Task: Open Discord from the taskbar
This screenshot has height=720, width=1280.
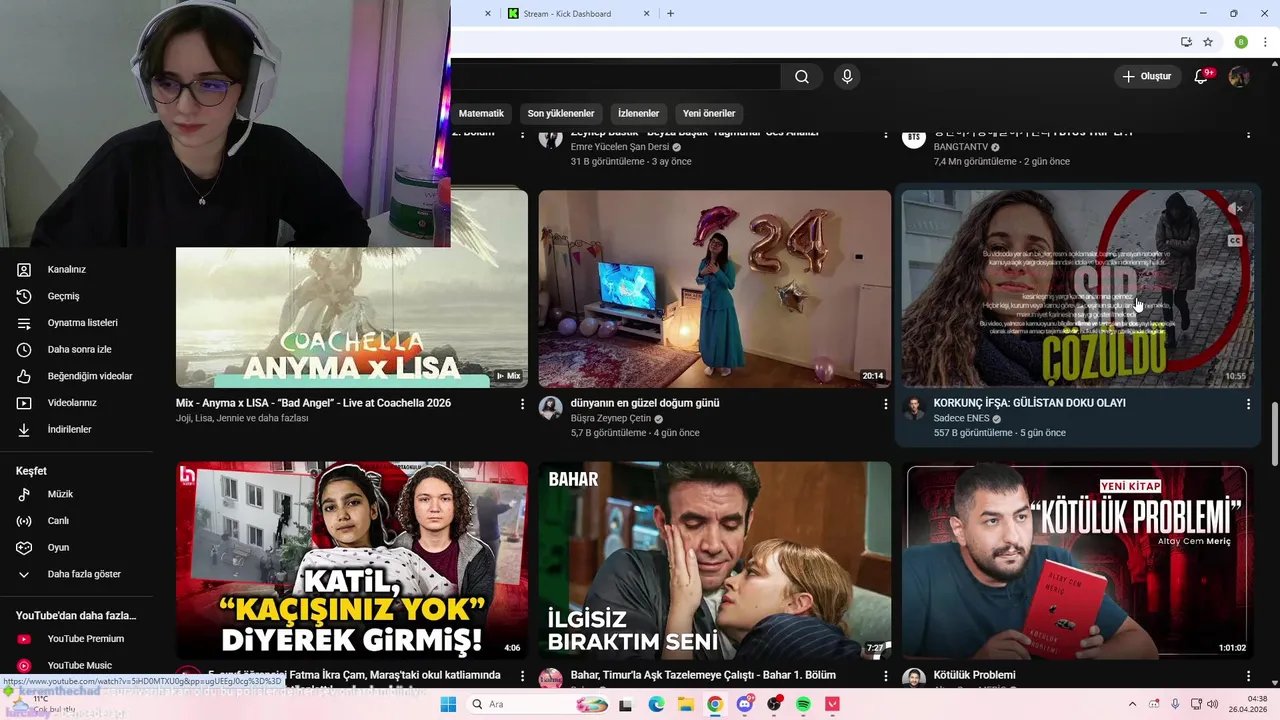Action: (744, 704)
